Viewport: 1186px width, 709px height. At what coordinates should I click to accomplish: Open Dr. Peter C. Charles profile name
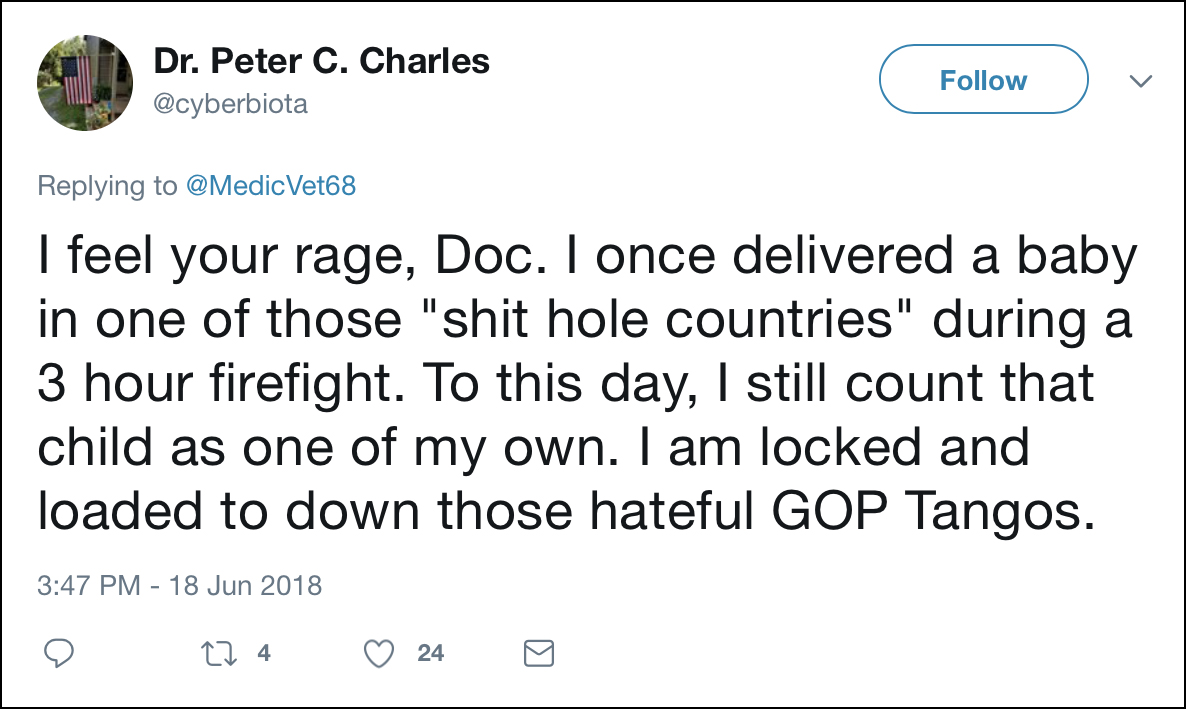tap(321, 62)
